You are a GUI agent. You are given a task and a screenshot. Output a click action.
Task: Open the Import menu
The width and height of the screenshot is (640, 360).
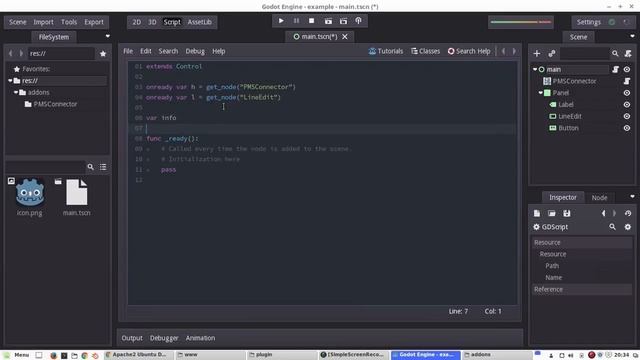point(43,22)
